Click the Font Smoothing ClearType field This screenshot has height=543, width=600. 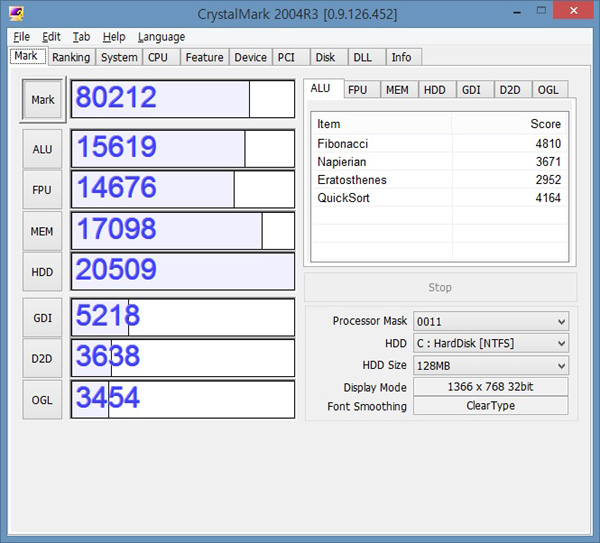point(491,406)
